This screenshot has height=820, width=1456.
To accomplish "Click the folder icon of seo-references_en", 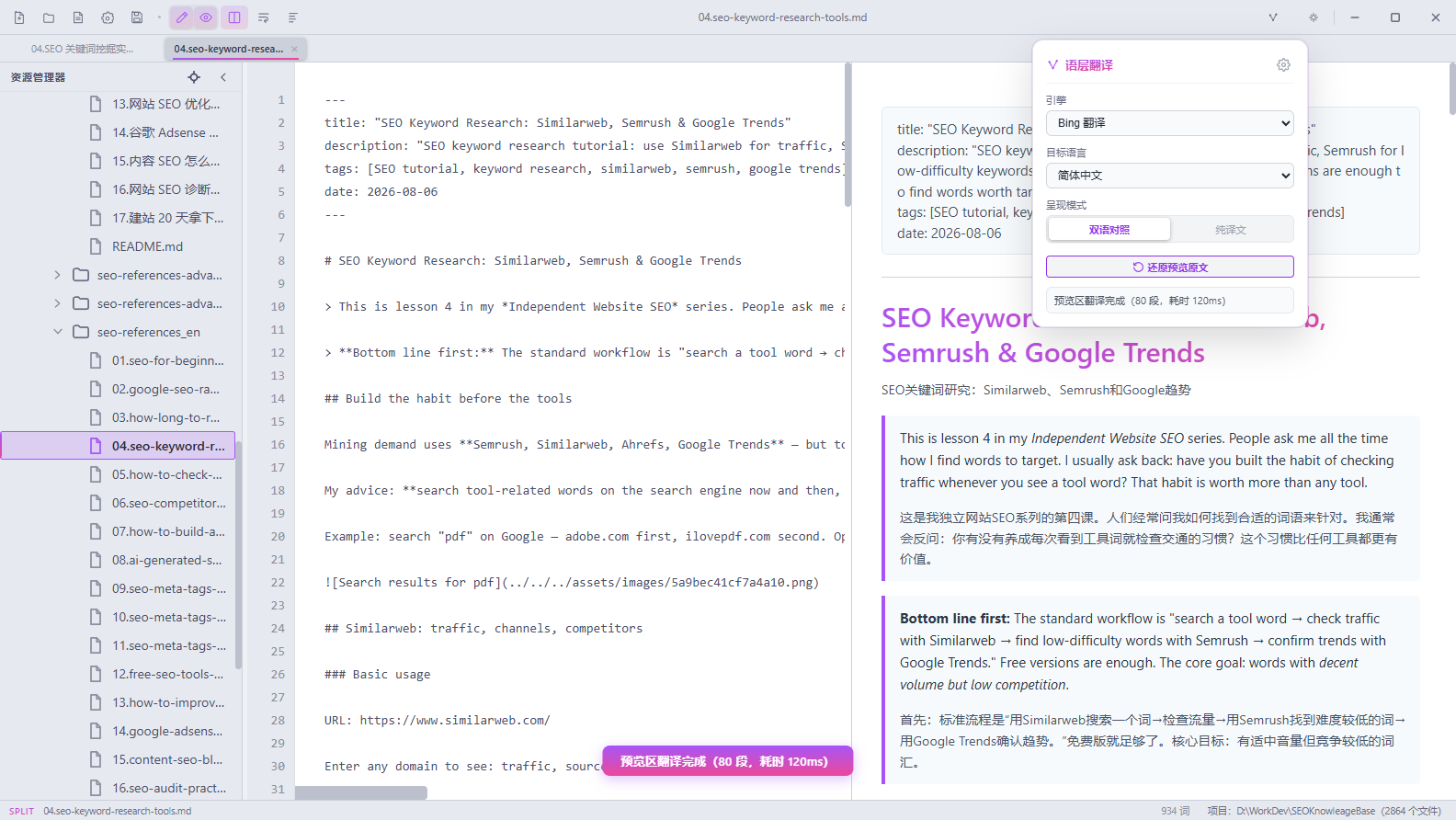I will coord(81,332).
